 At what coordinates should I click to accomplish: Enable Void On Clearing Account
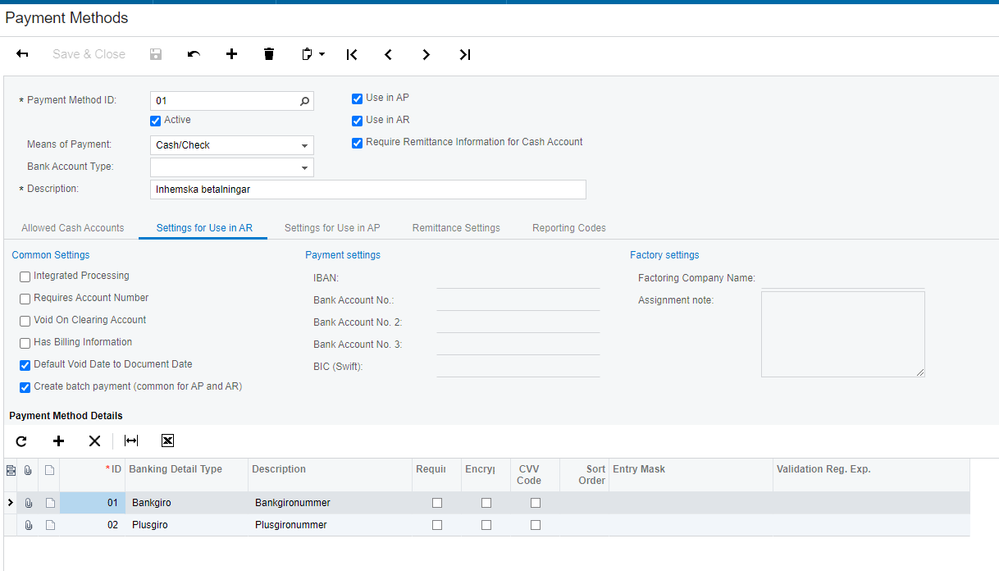pyautogui.click(x=25, y=321)
